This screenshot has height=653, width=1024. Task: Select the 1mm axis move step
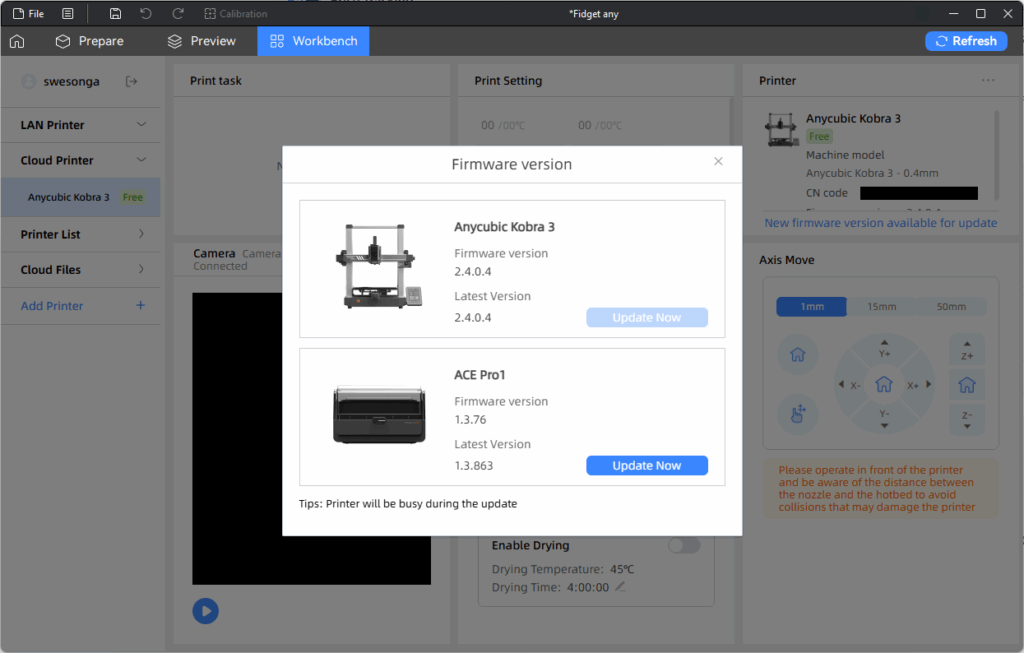(811, 307)
